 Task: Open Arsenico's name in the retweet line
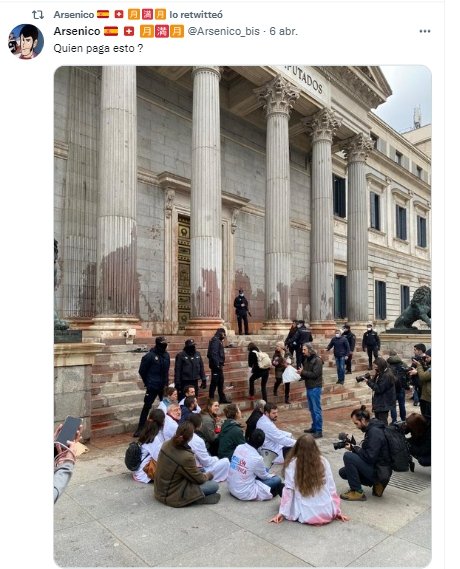click(74, 15)
